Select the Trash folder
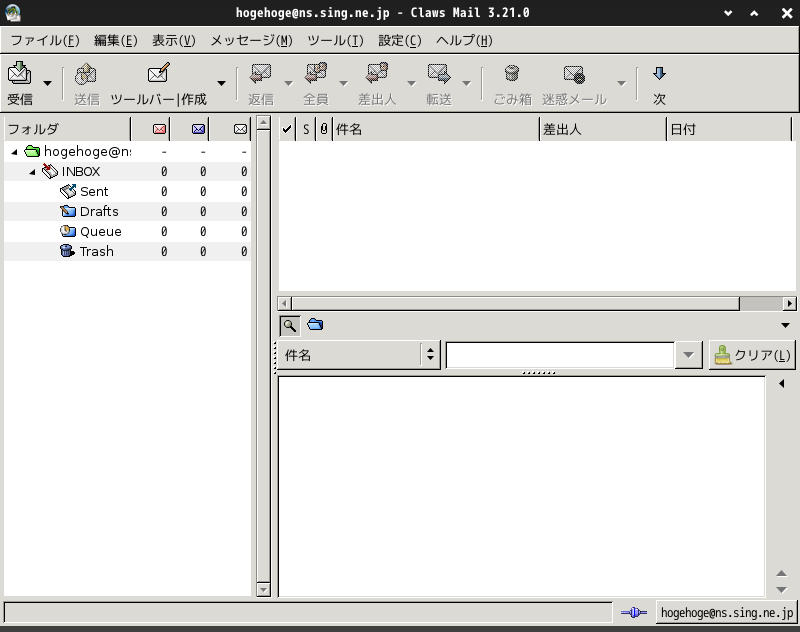The height and width of the screenshot is (632, 800). click(96, 251)
